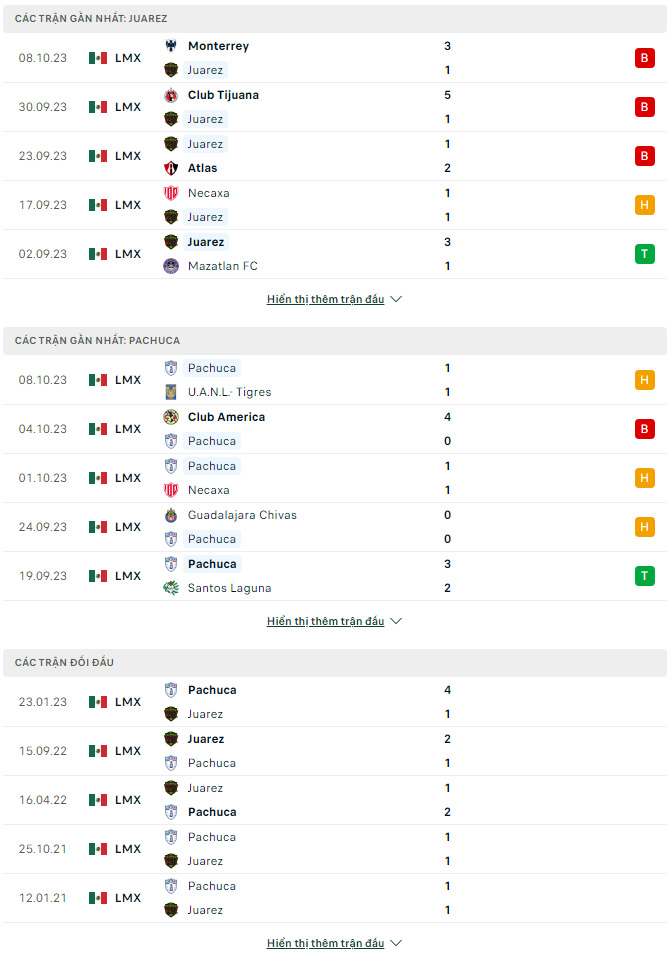This screenshot has width=669, height=954.
Task: Open 'Hiển thị thêm trận đấu' under the Pachuca section
Action: [325, 621]
